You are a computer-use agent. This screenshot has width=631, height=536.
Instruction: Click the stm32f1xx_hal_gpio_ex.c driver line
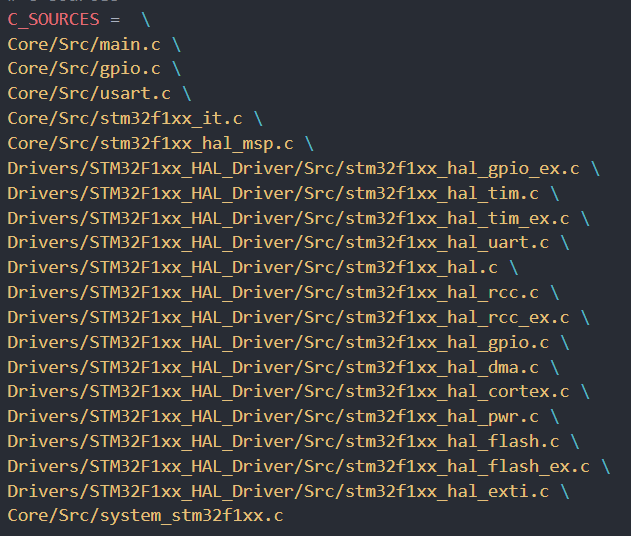(x=293, y=169)
